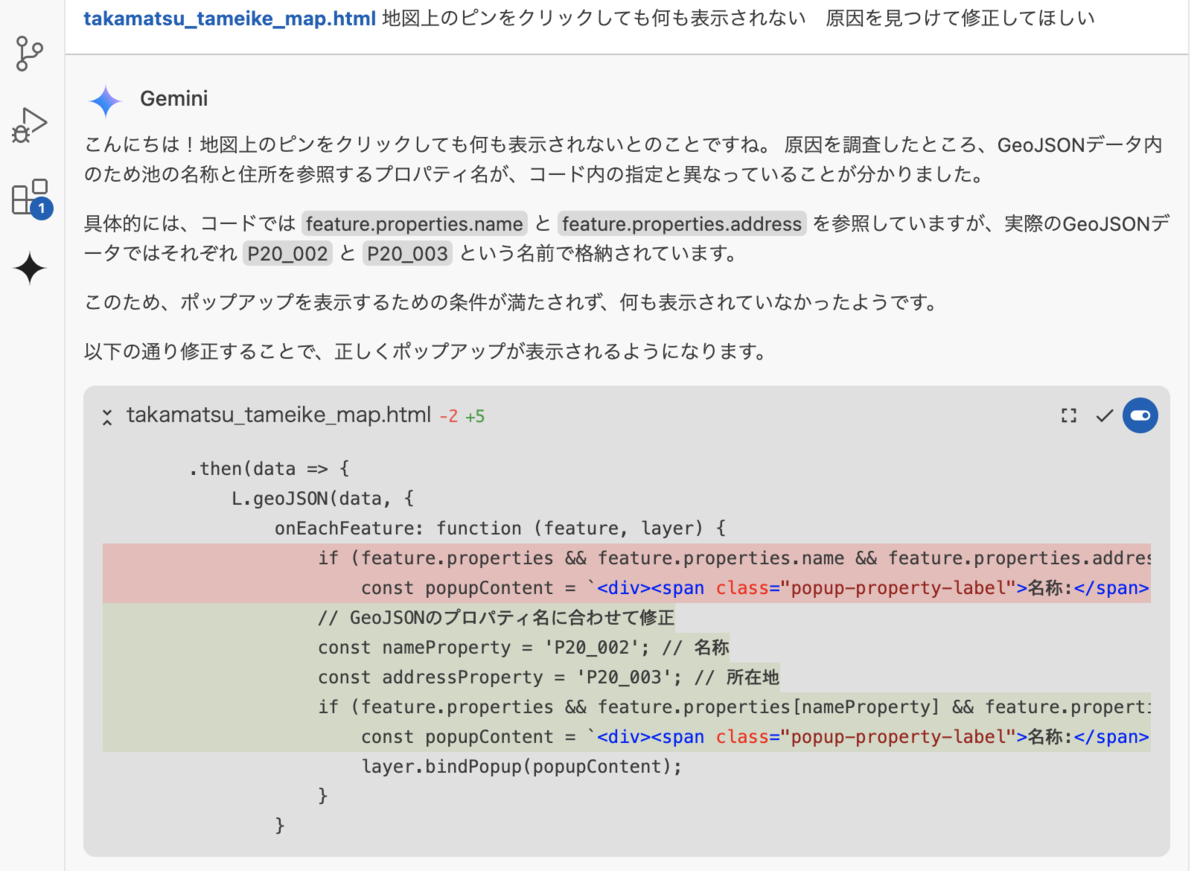
Task: Click the green comment line 'GeoJSONのプロパティ名に合わせて修正'
Action: [x=497, y=618]
